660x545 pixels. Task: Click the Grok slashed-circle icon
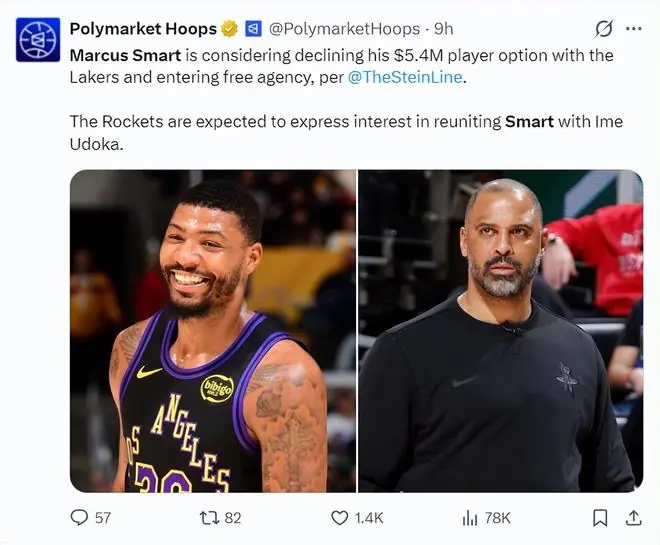click(x=604, y=29)
